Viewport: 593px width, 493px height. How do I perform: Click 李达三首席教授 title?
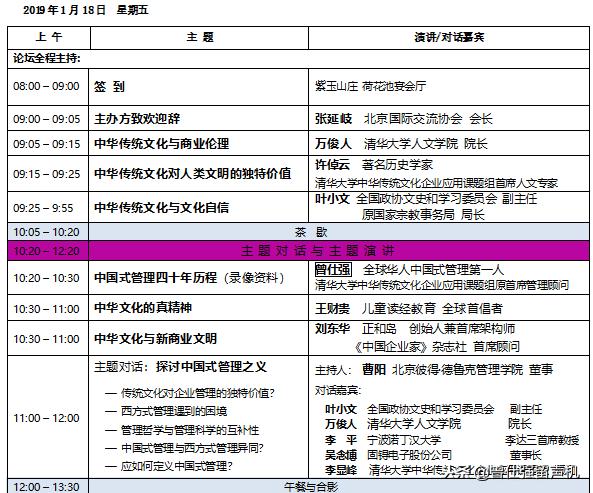coord(542,440)
